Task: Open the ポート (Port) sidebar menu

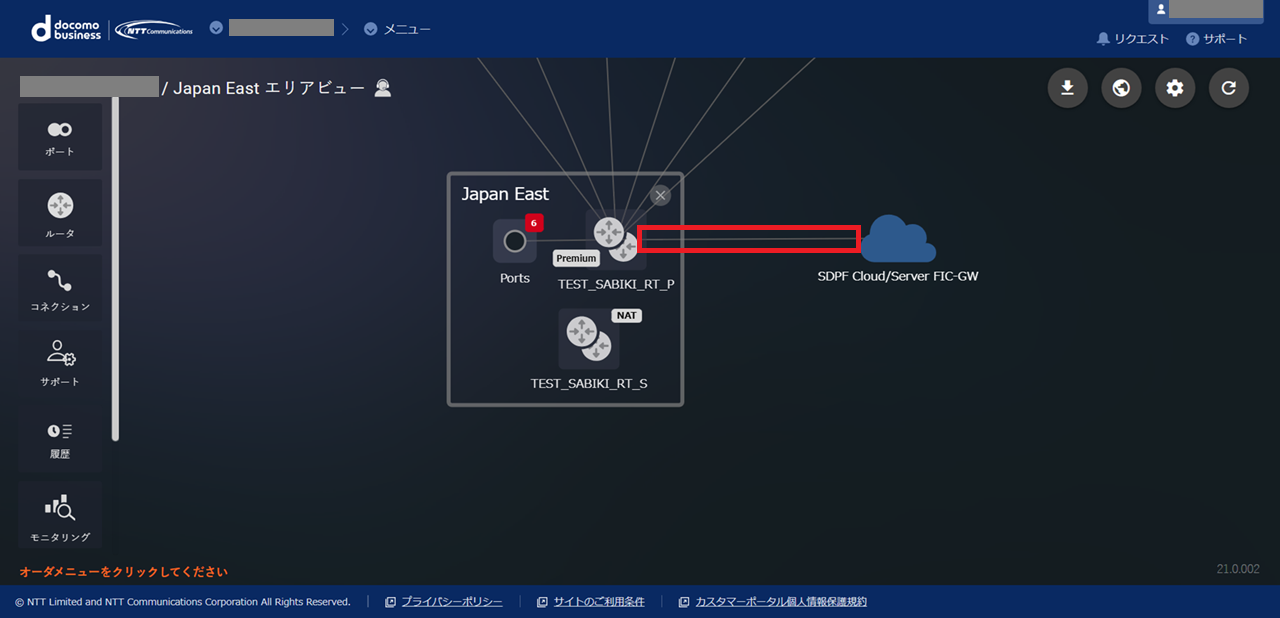Action: point(60,137)
